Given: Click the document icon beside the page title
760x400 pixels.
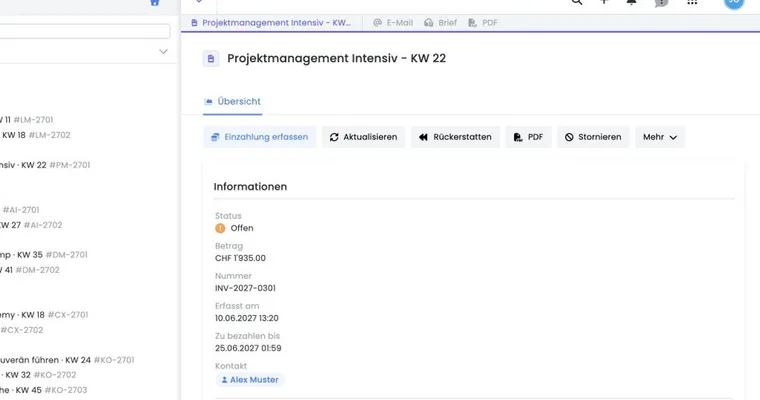Looking at the screenshot, I should click(x=211, y=59).
